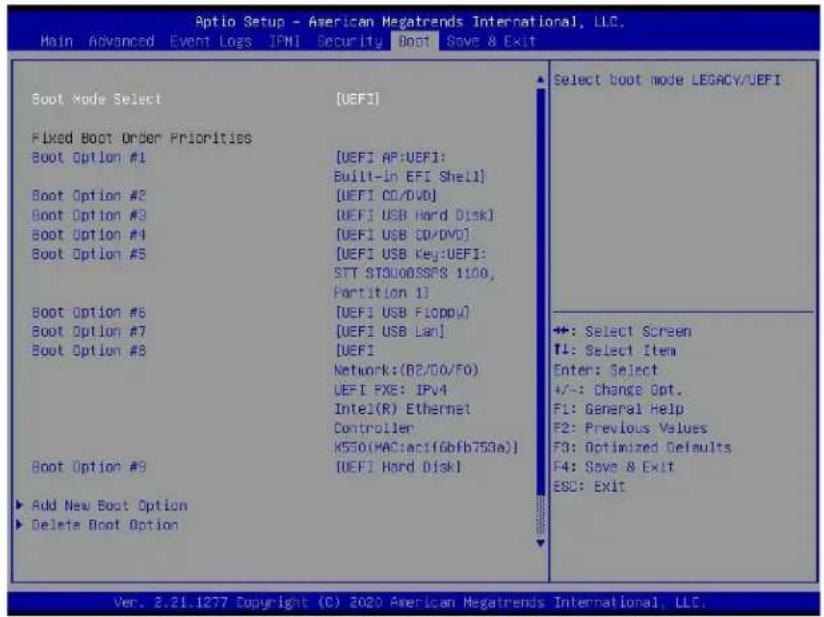
Task: Click the 'Select Screen' key hint
Action: pyautogui.click(x=622, y=332)
